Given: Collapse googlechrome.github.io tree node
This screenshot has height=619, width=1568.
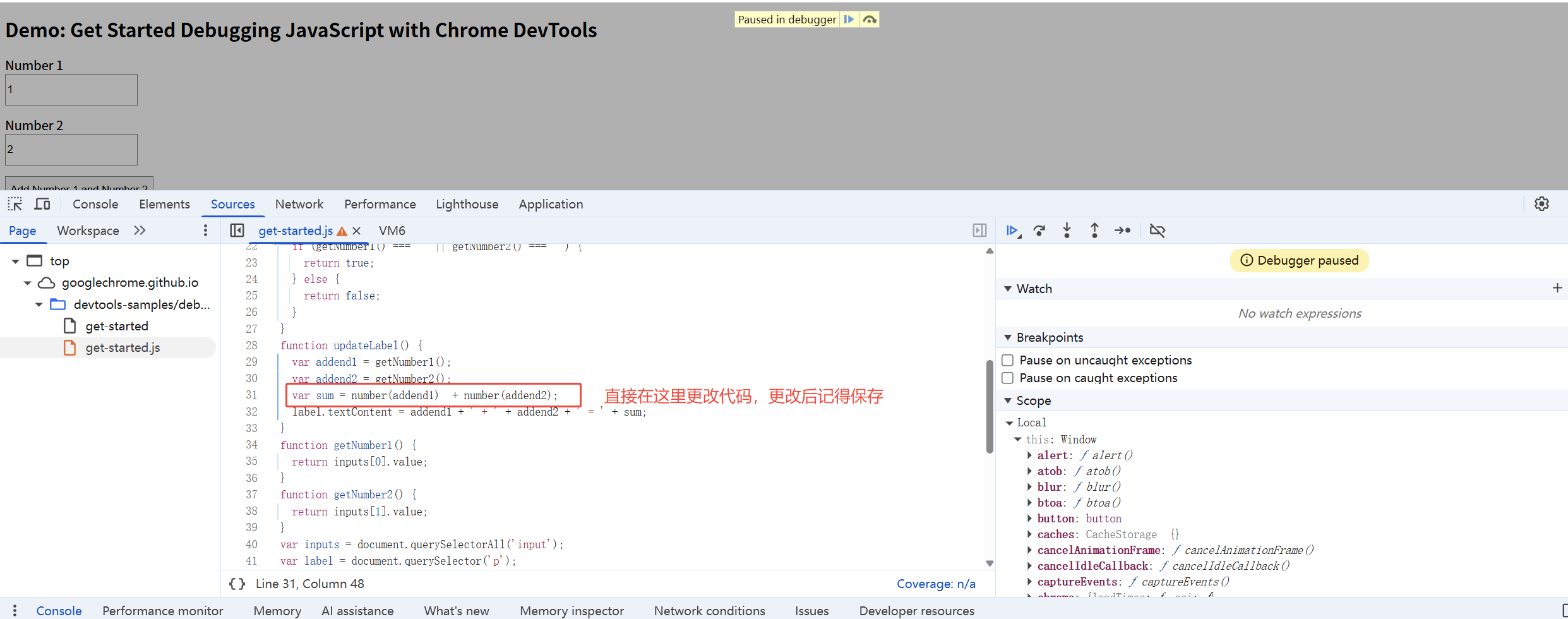Looking at the screenshot, I should pos(27,282).
